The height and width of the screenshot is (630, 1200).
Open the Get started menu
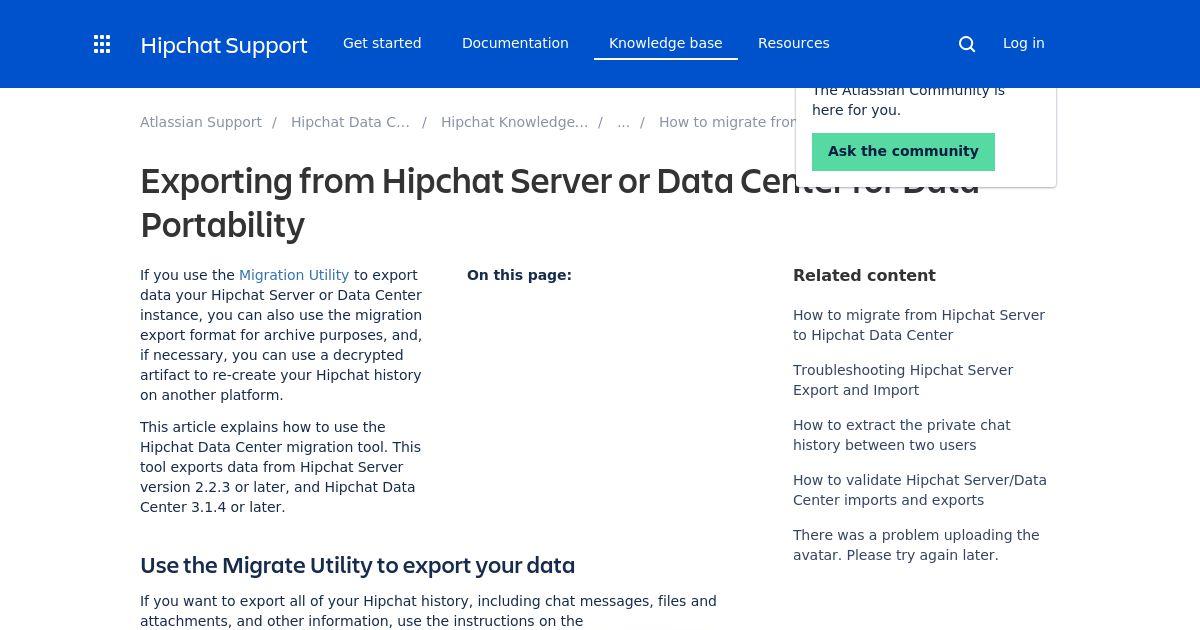[x=382, y=43]
